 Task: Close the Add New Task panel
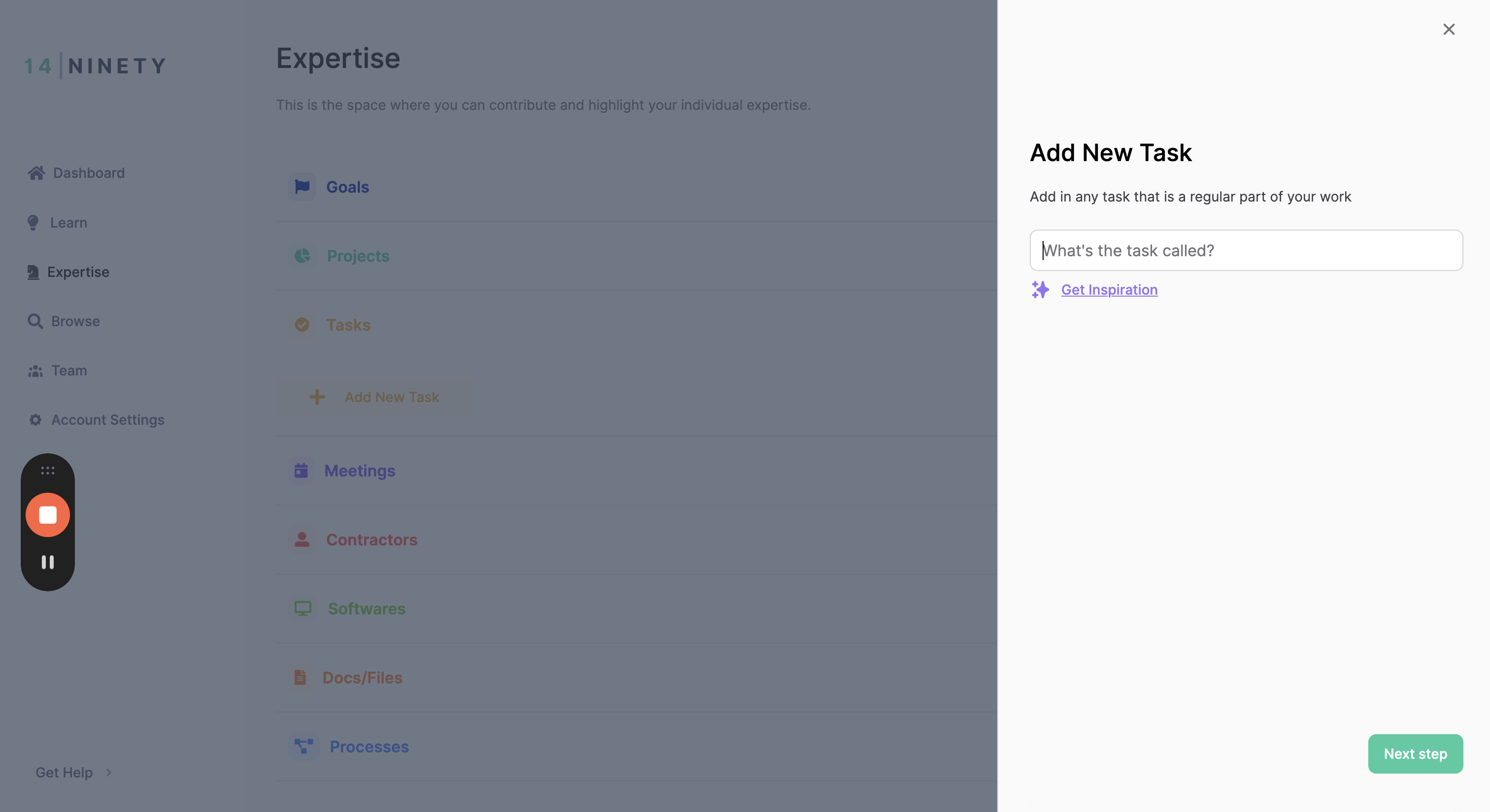pos(1448,30)
